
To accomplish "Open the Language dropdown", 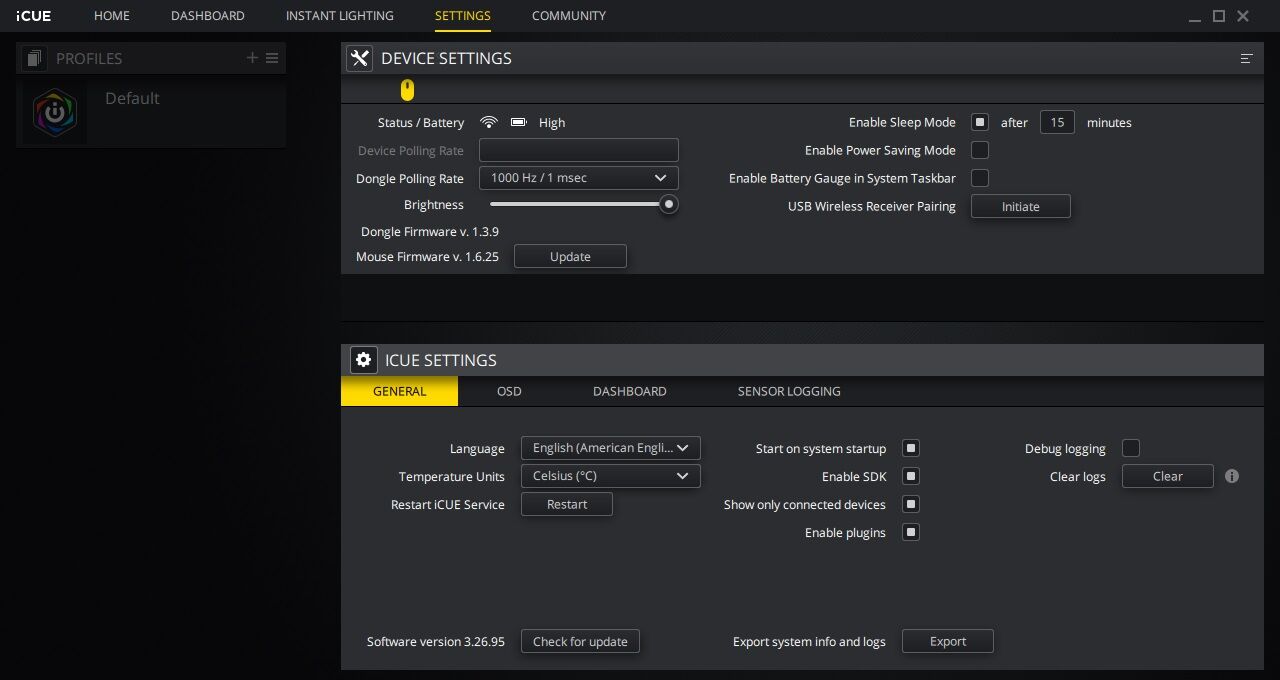I will point(611,448).
